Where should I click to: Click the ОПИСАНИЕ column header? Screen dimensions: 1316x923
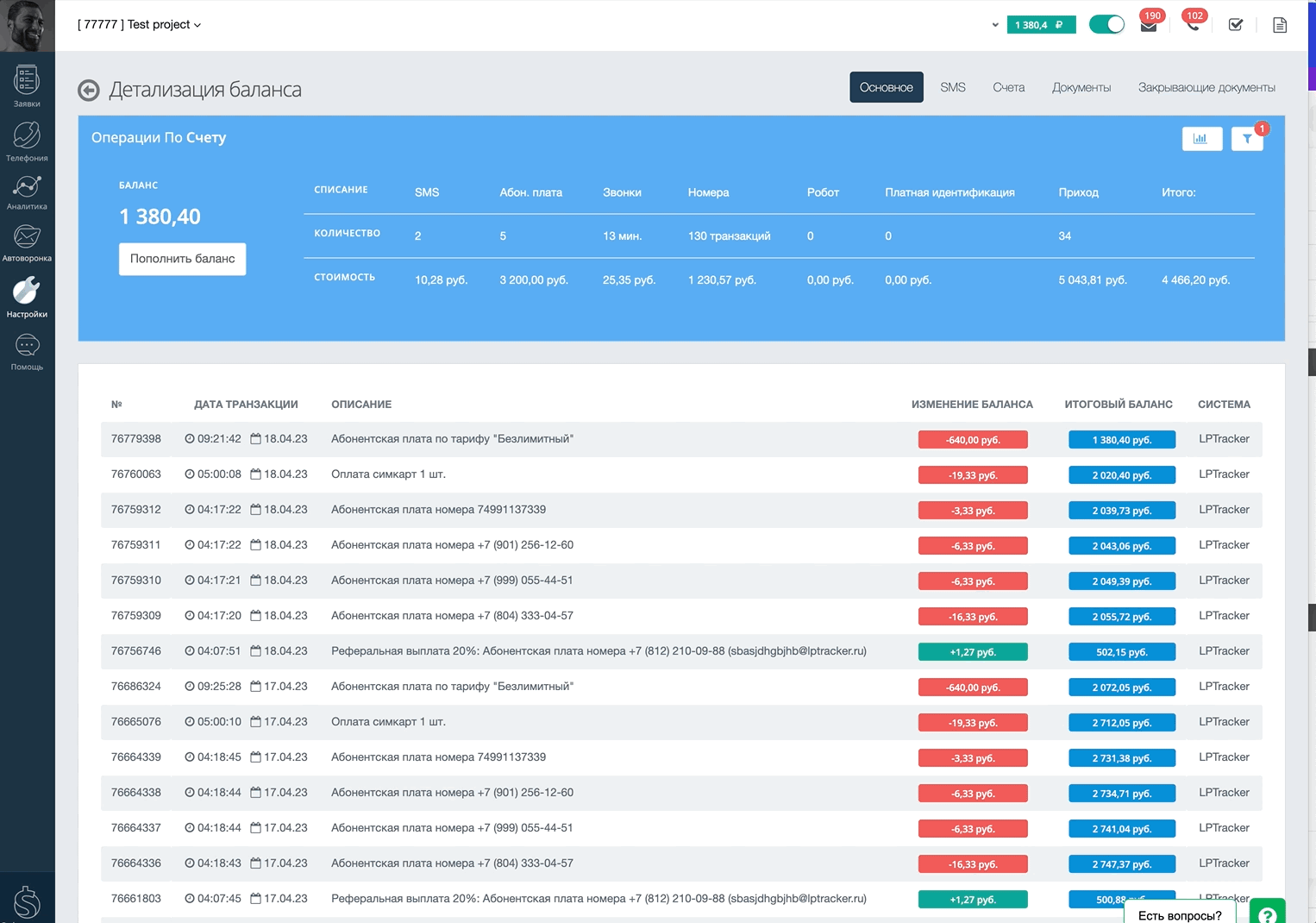pyautogui.click(x=361, y=405)
